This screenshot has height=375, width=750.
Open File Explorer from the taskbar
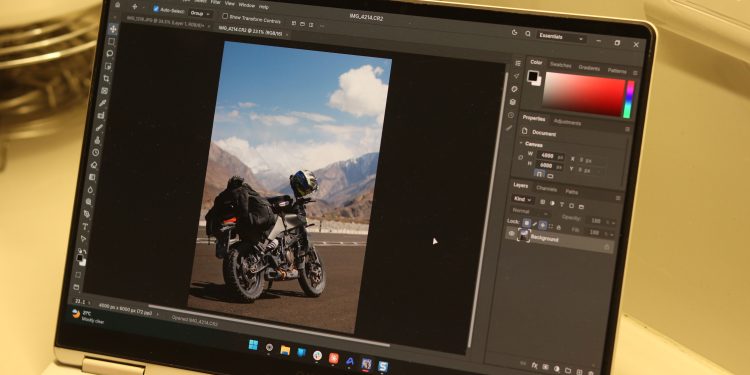point(285,350)
